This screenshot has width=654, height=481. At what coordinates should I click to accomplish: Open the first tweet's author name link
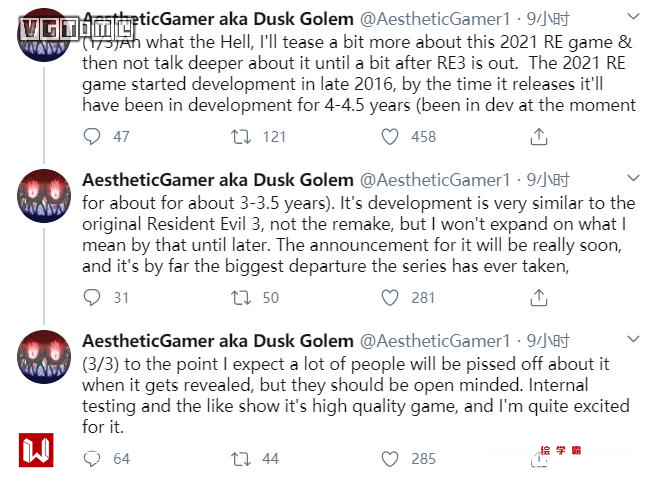218,19
